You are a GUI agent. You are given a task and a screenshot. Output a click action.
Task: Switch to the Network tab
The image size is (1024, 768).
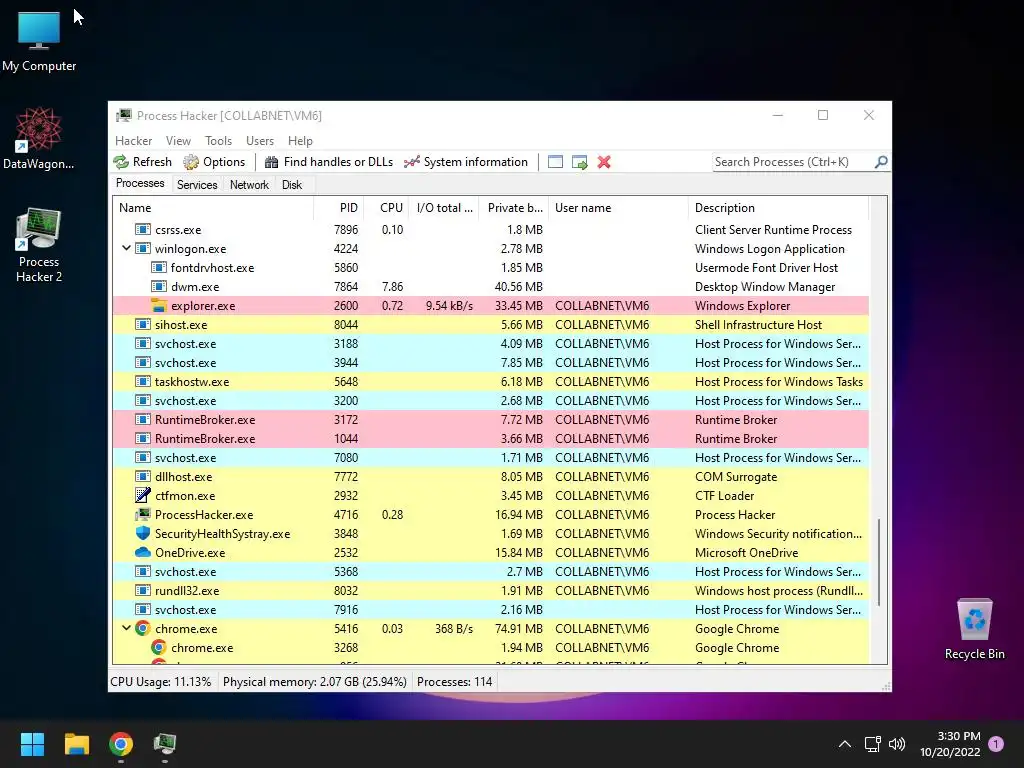(x=249, y=185)
